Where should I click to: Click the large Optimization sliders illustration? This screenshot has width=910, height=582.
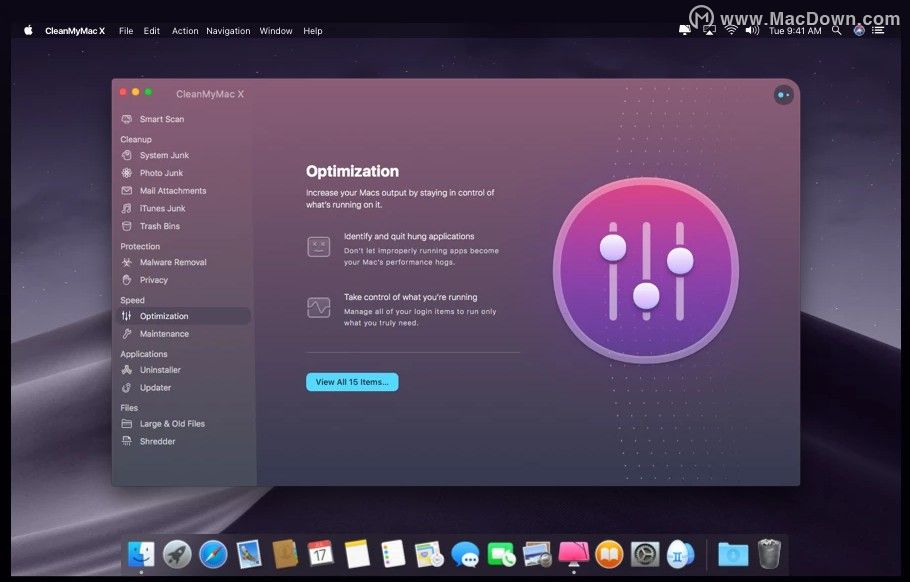(645, 270)
